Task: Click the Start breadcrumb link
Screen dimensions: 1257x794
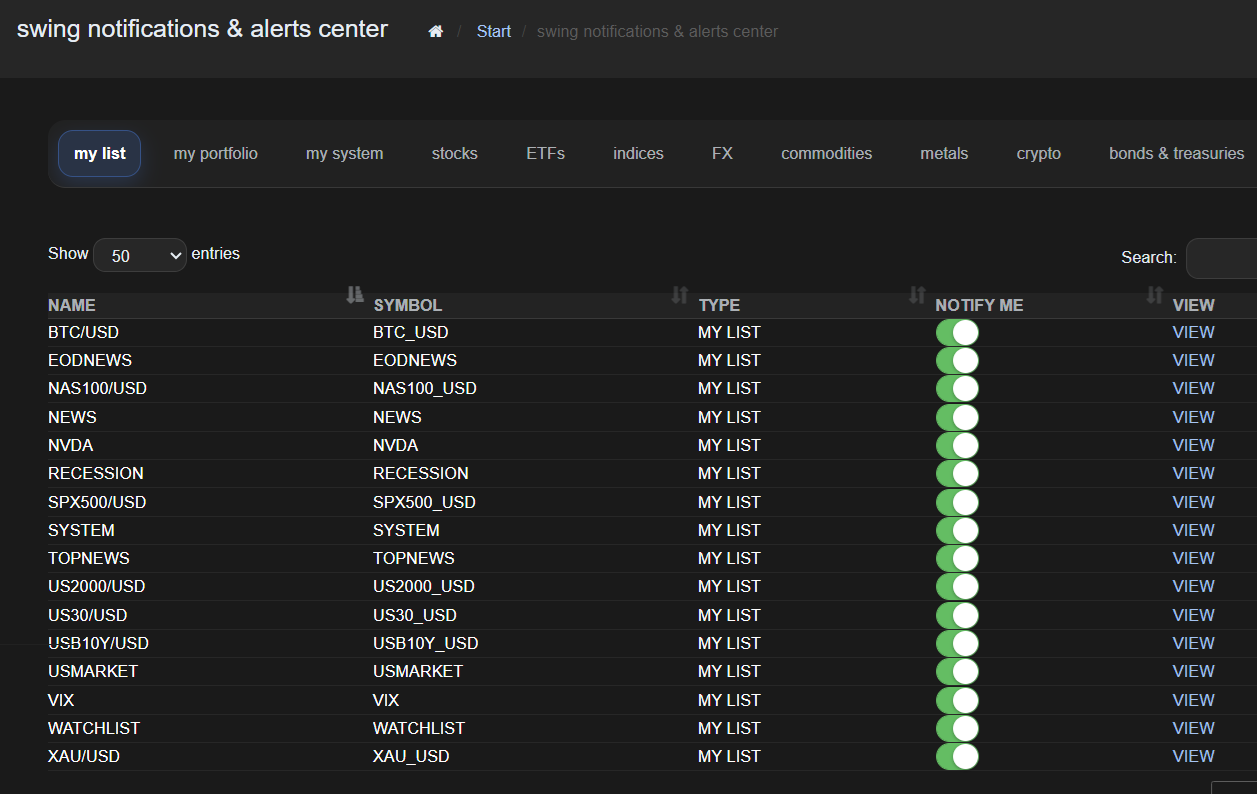Action: click(x=493, y=32)
